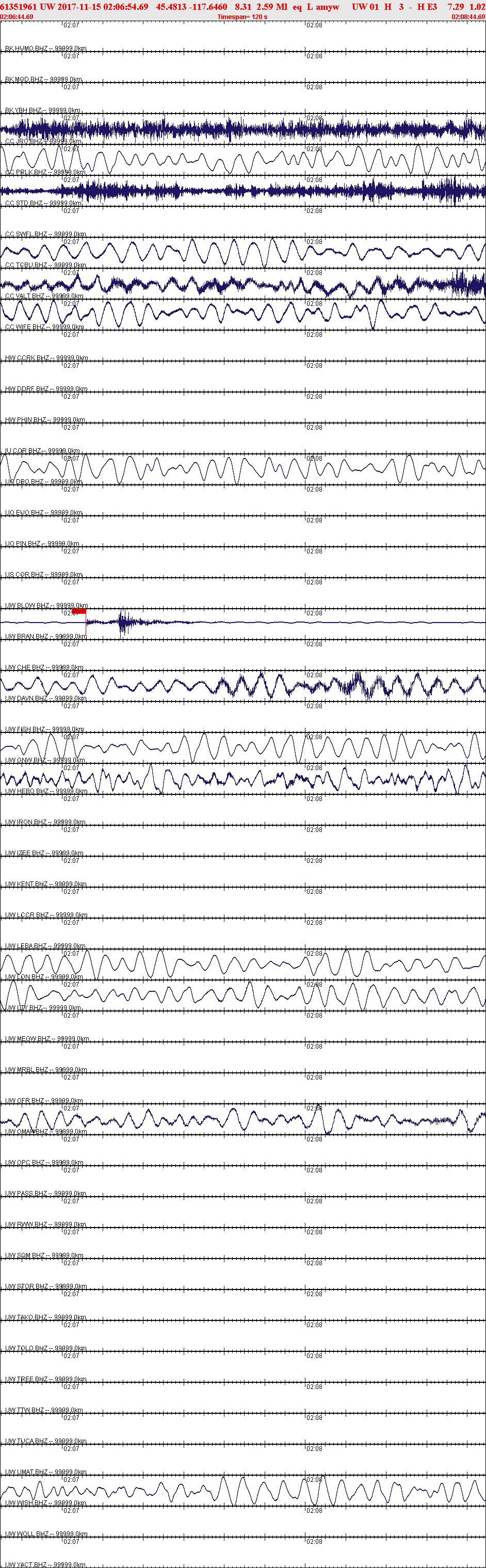Click the event ID 61351961 in header
Image resolution: width=486 pixels, height=1568 pixels.
coord(19,7)
